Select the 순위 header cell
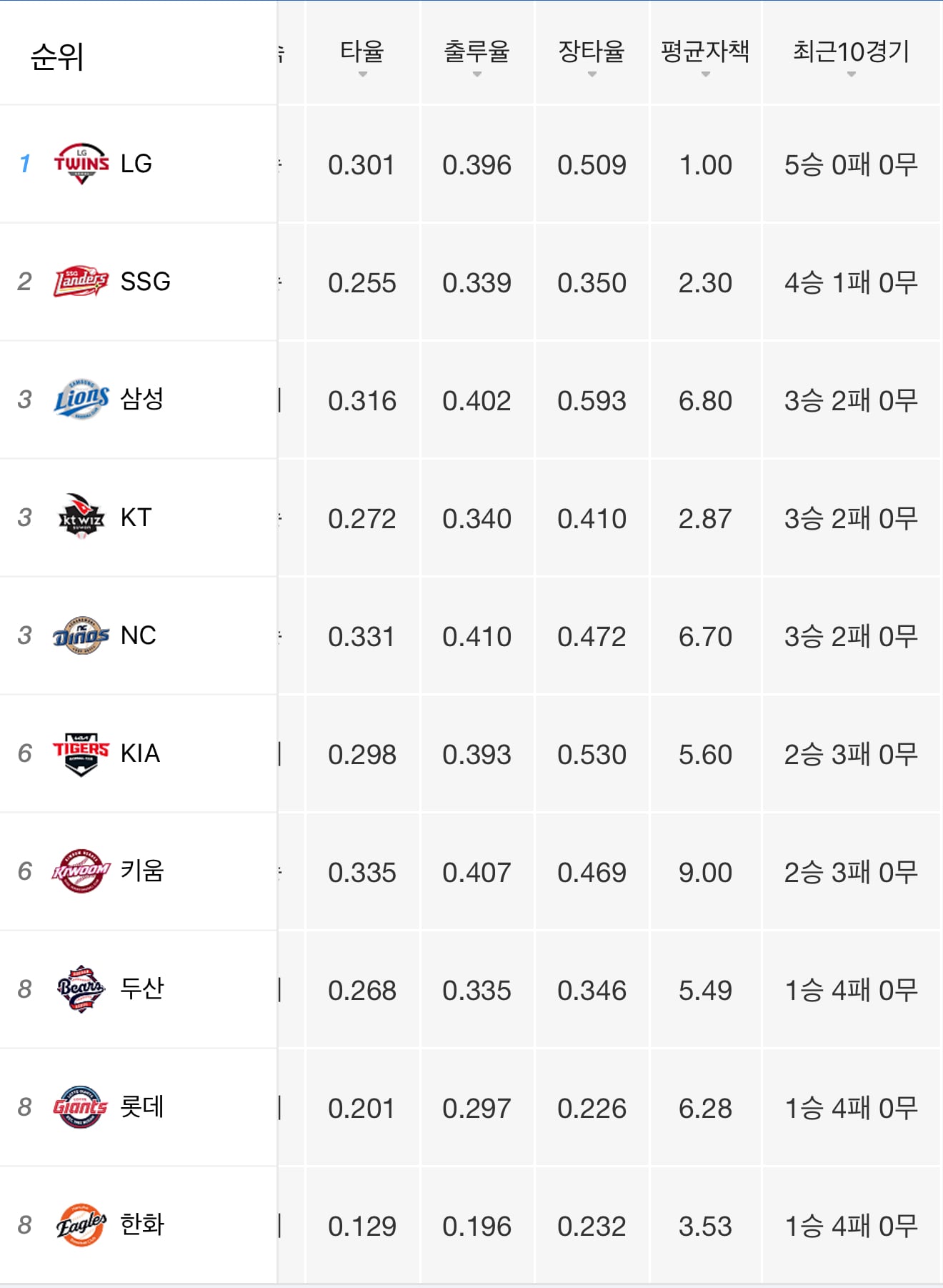The width and height of the screenshot is (943, 1288). [x=138, y=53]
